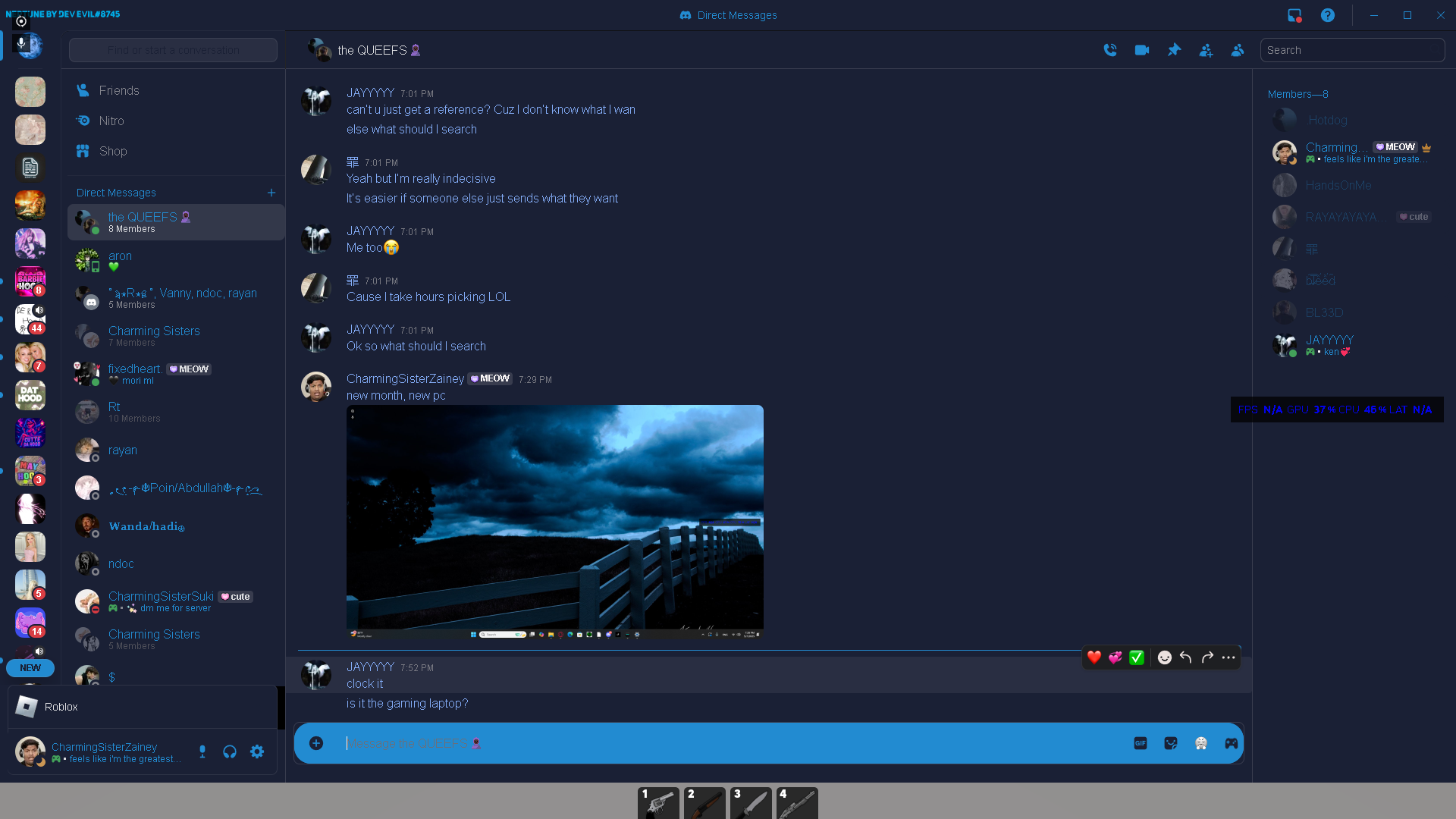Open user settings gear
1456x819 pixels.
pos(257,752)
